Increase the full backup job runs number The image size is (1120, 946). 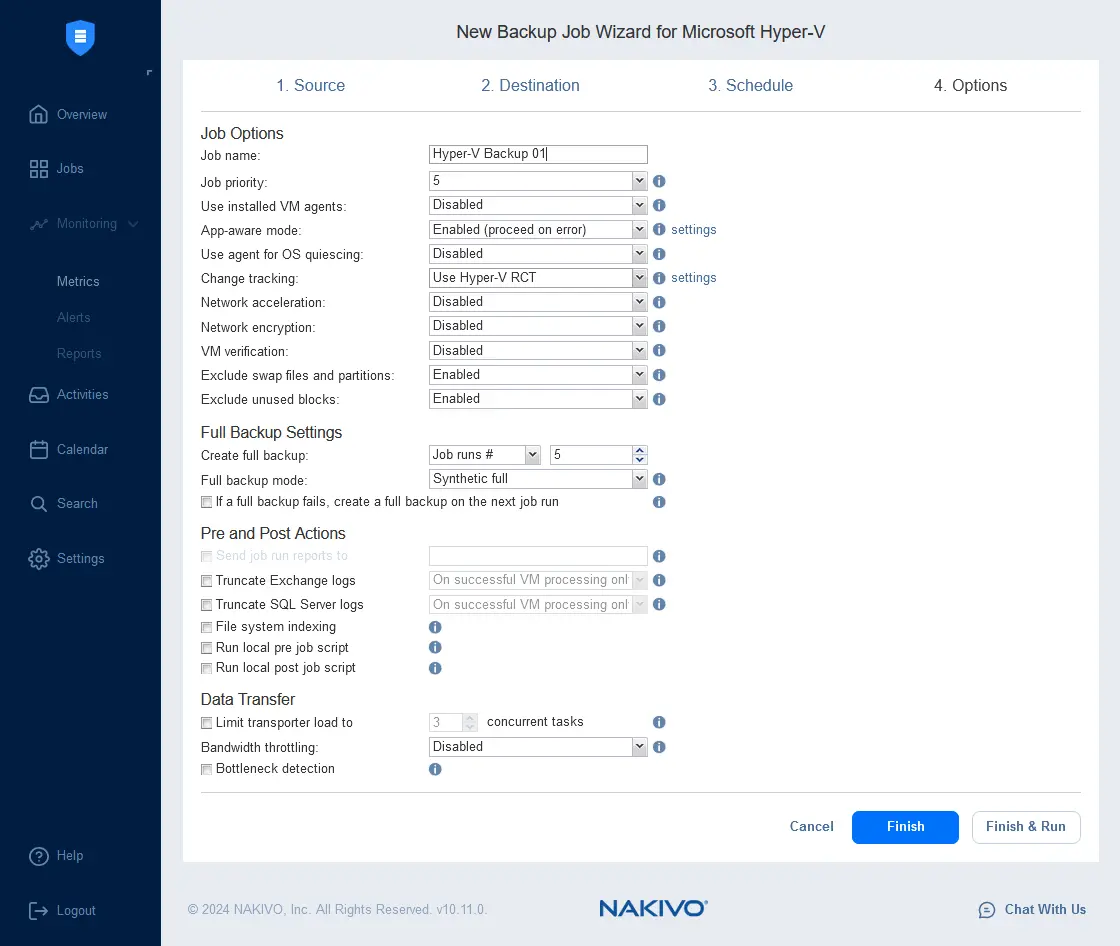(x=640, y=450)
